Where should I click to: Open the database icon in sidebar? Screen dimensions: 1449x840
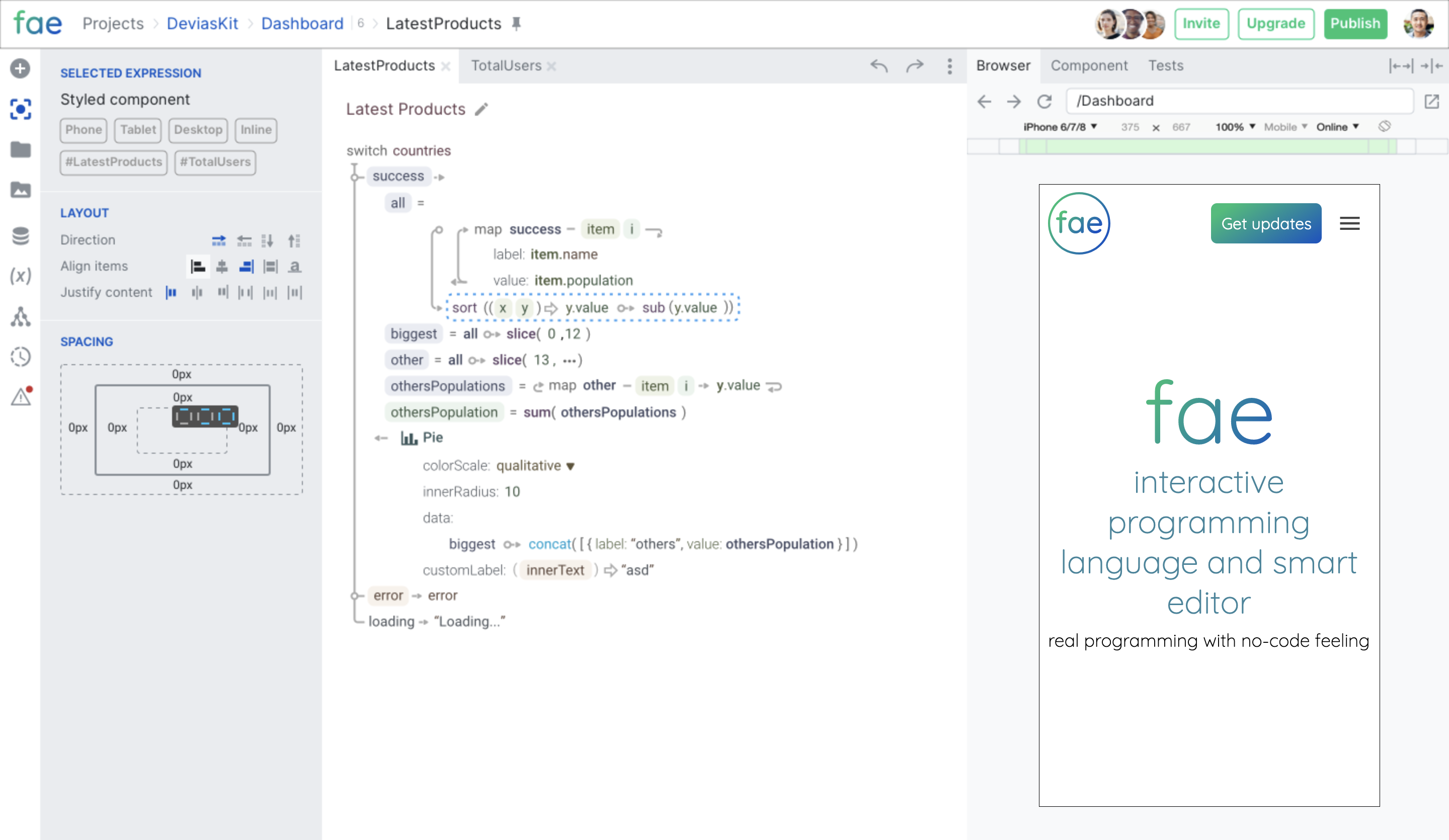[20, 236]
